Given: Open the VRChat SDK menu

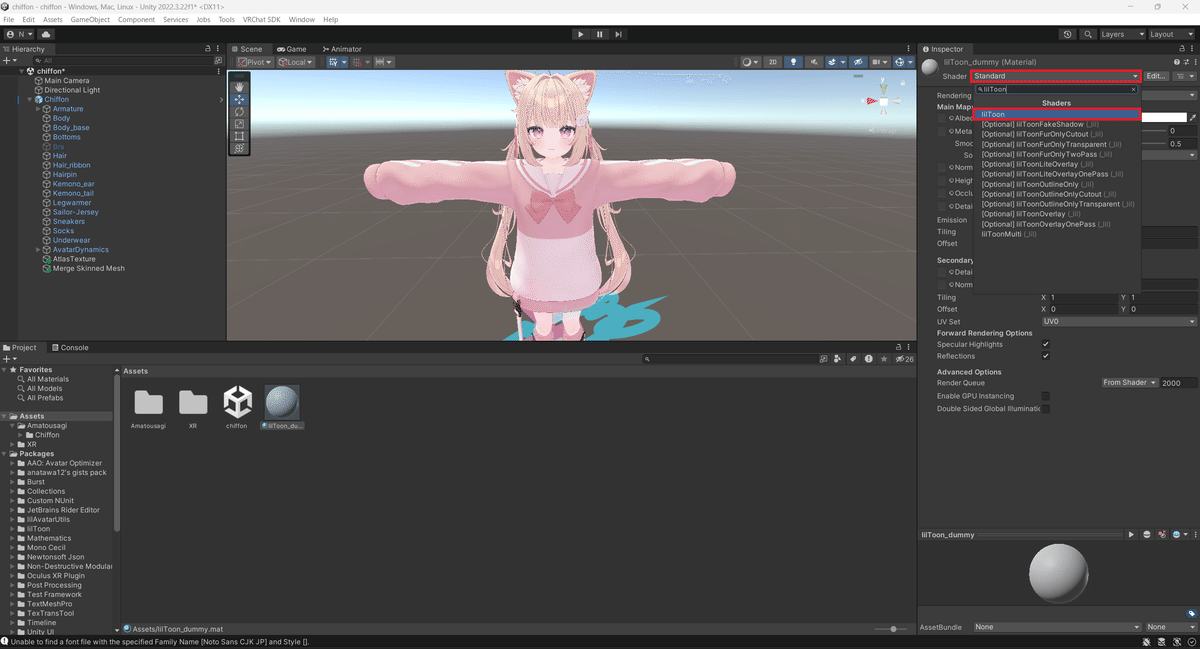Looking at the screenshot, I should pyautogui.click(x=263, y=20).
